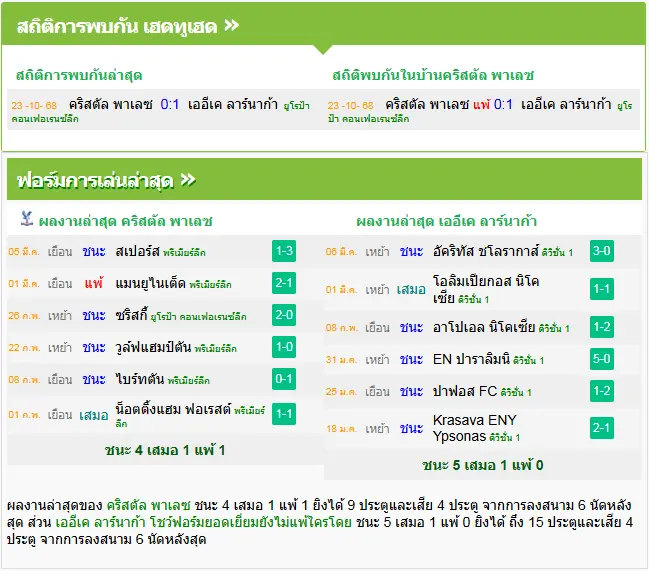Viewport: 649px width, 571px height.
Task: Click โอลิมเปียกอส นิโคเซีย opponent name
Action: (486, 289)
